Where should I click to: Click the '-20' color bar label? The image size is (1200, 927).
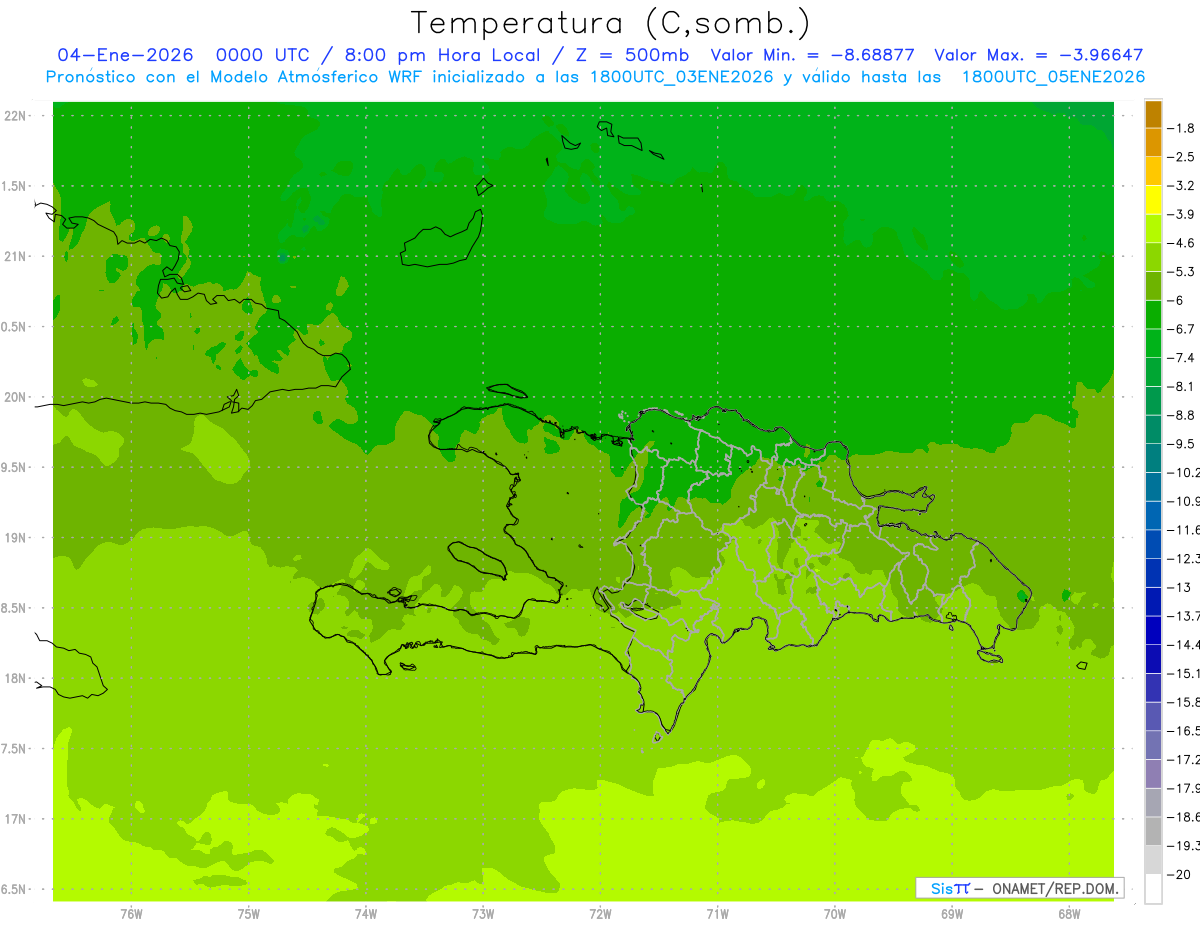tap(1179, 874)
